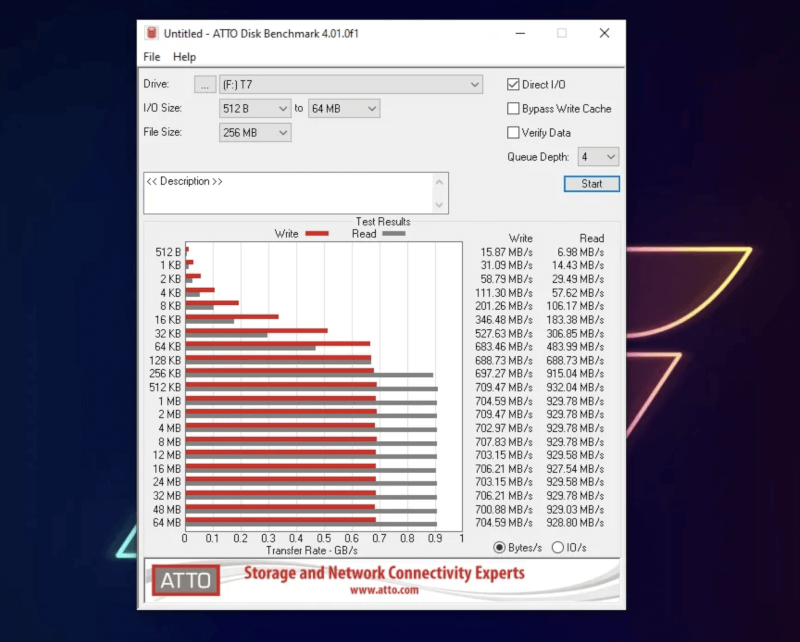Click the Test Results heading
The image size is (800, 642).
(x=383, y=221)
